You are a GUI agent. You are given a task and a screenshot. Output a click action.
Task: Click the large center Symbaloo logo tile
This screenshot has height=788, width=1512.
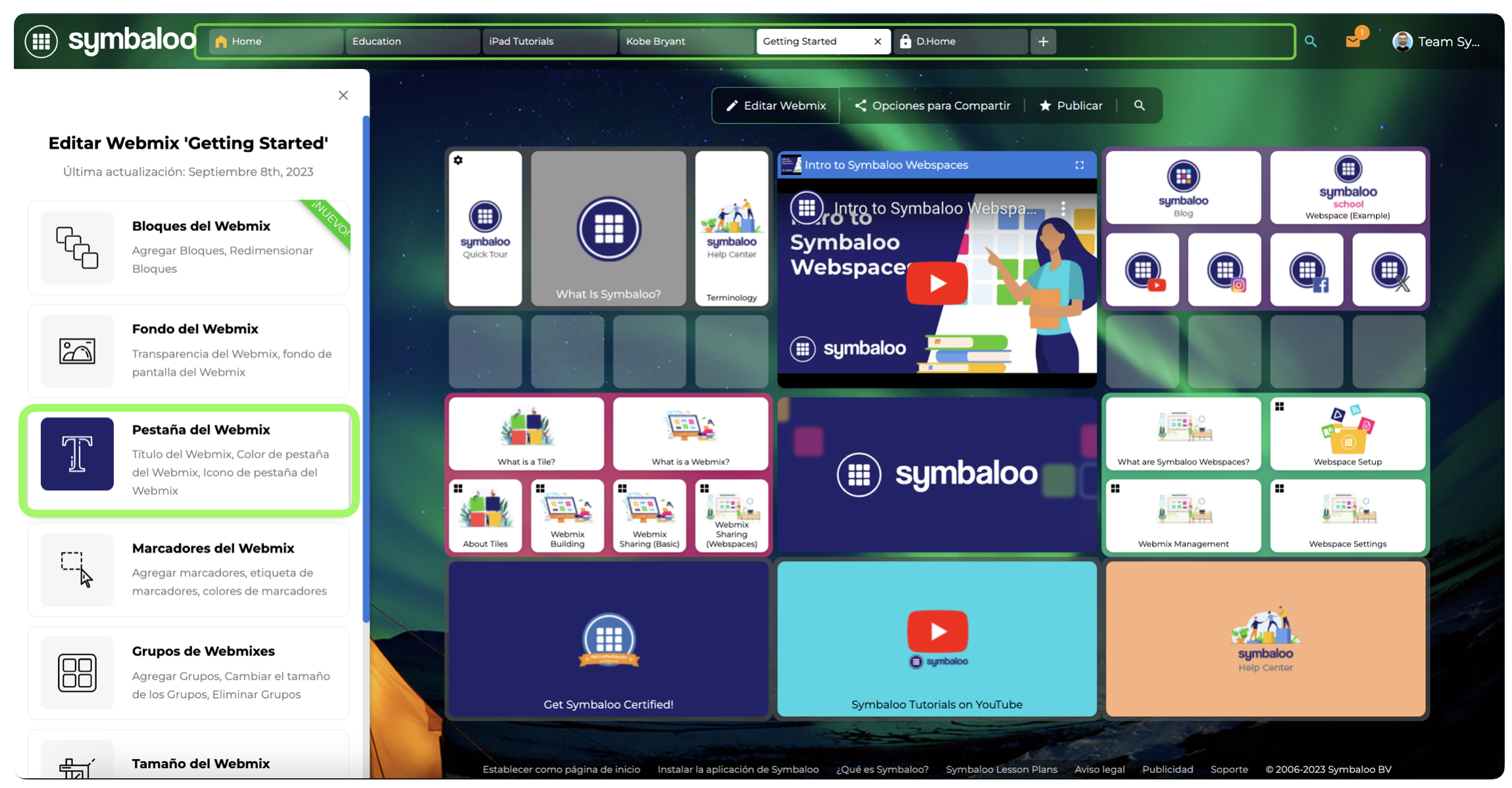(x=937, y=474)
